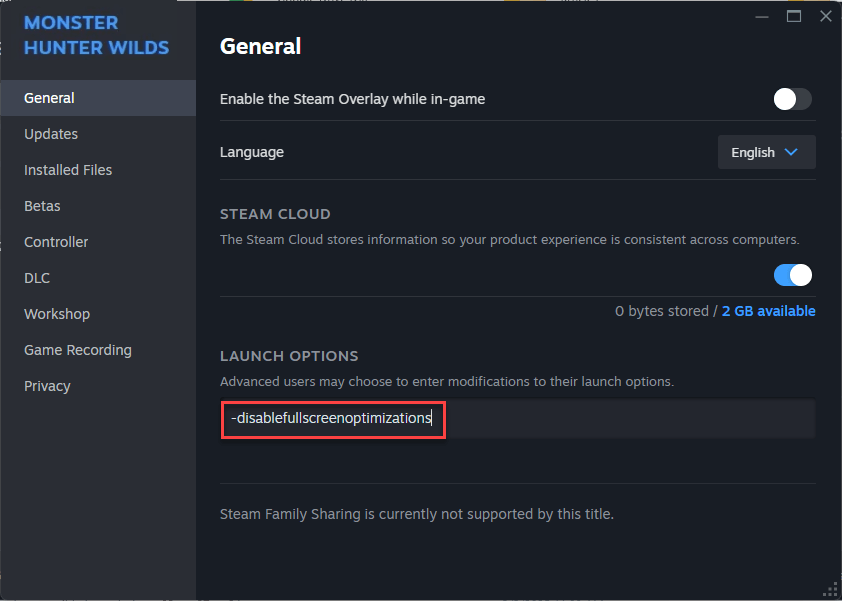Image resolution: width=842 pixels, height=601 pixels.
Task: Open the DLC section
Action: [x=37, y=278]
